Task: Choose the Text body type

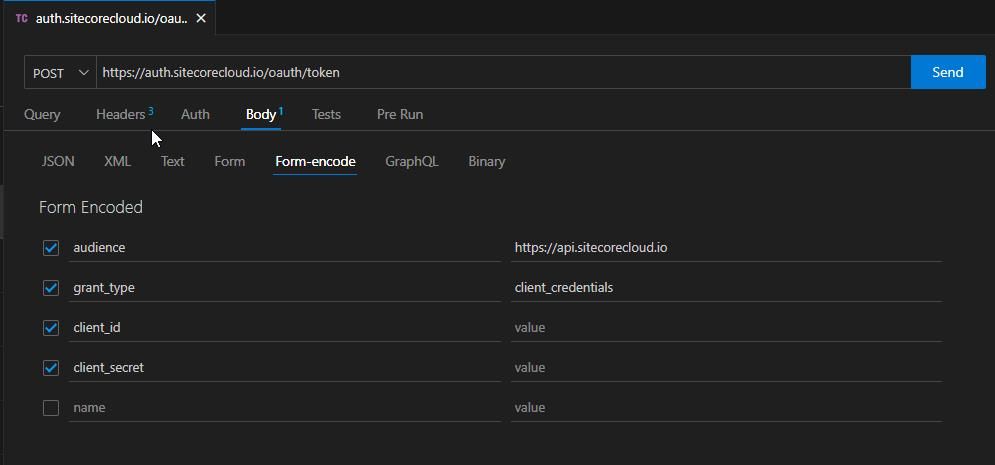Action: tap(173, 161)
